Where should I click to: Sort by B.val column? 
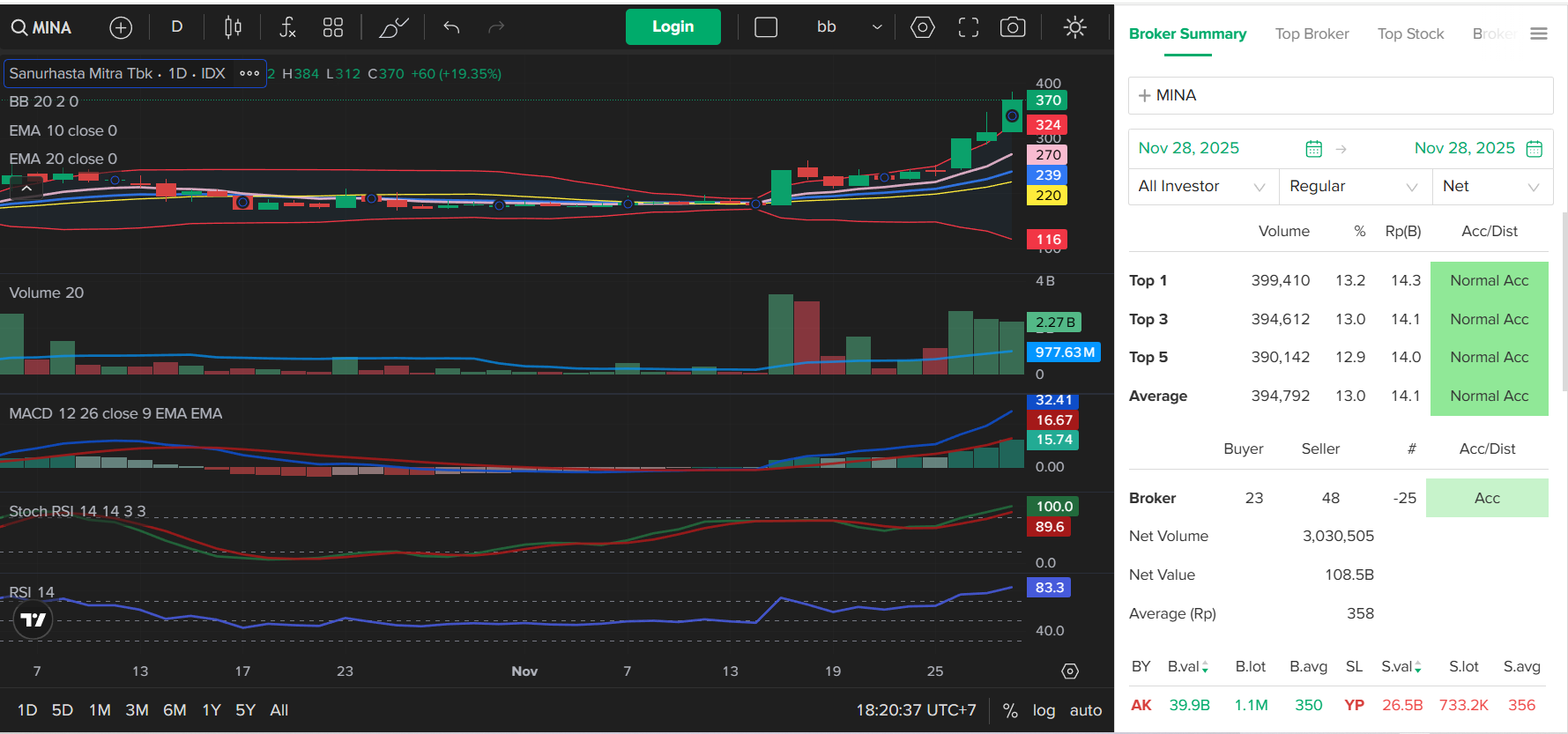[1187, 666]
